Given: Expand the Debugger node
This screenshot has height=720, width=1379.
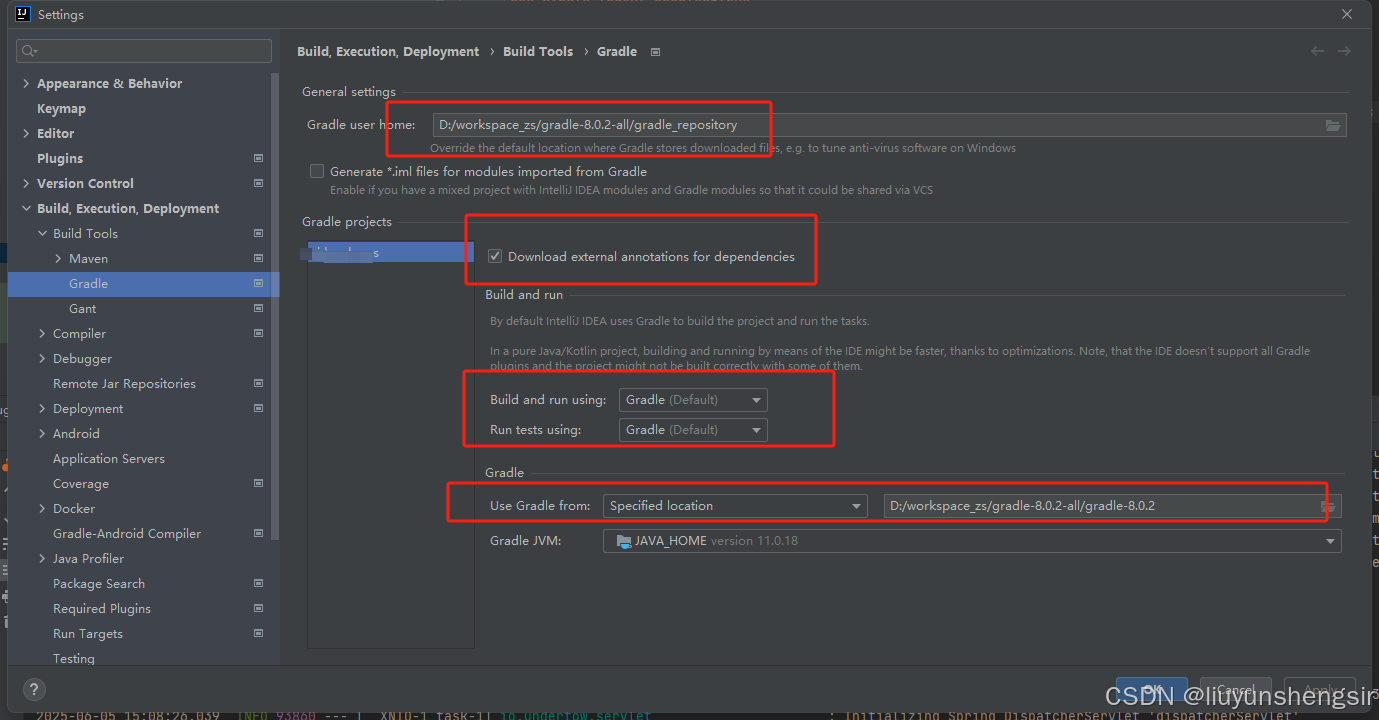Looking at the screenshot, I should click(42, 358).
